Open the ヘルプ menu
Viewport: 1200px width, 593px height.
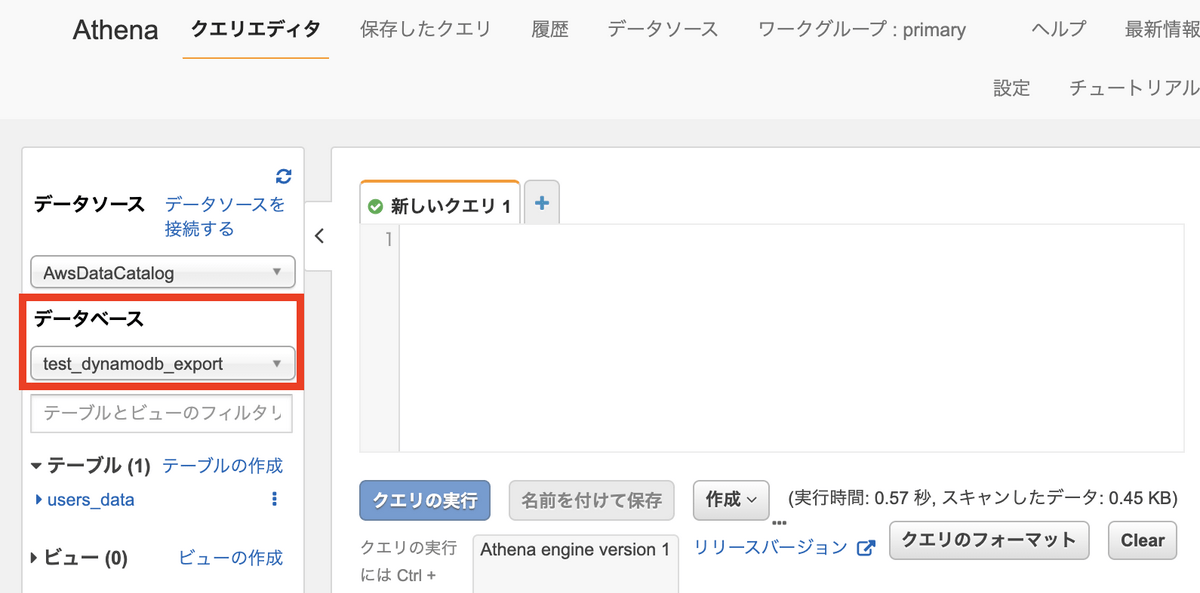point(1058,29)
